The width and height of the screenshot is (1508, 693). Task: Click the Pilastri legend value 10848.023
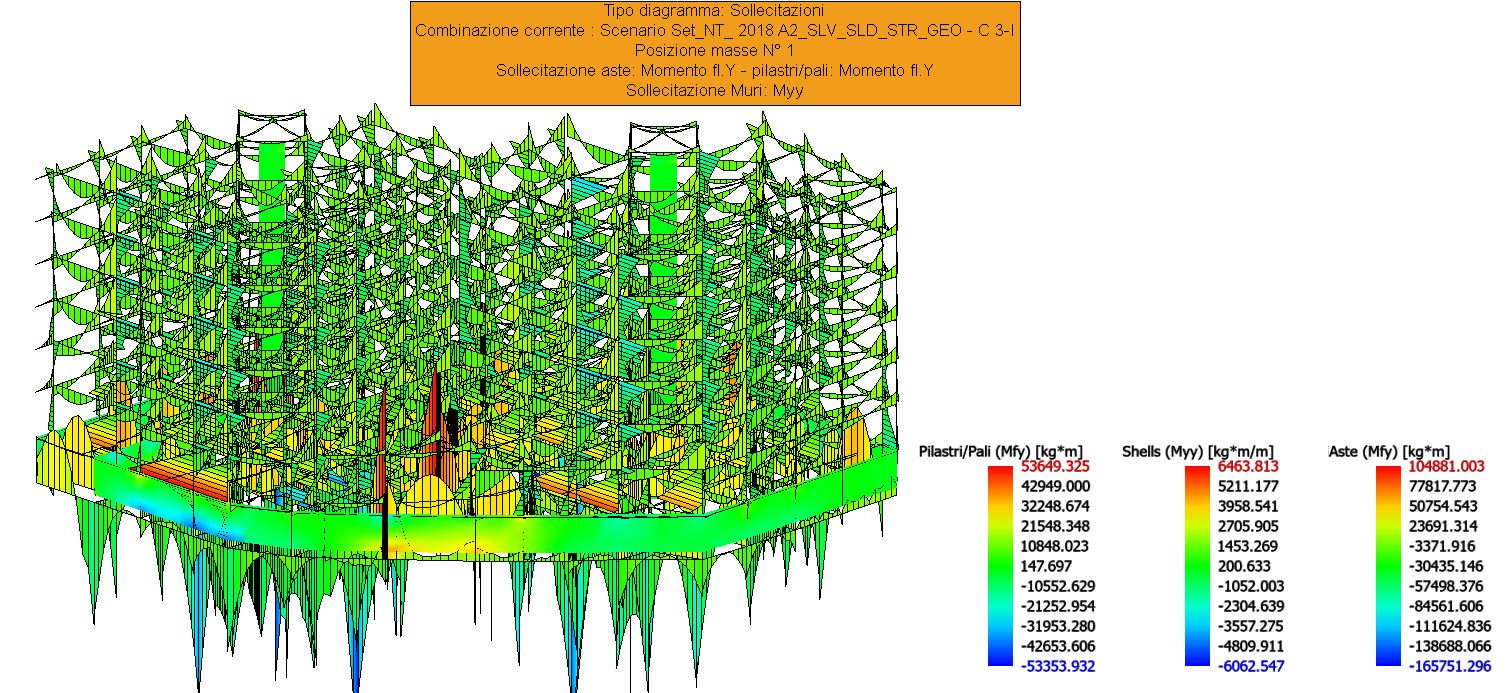pyautogui.click(x=1055, y=547)
